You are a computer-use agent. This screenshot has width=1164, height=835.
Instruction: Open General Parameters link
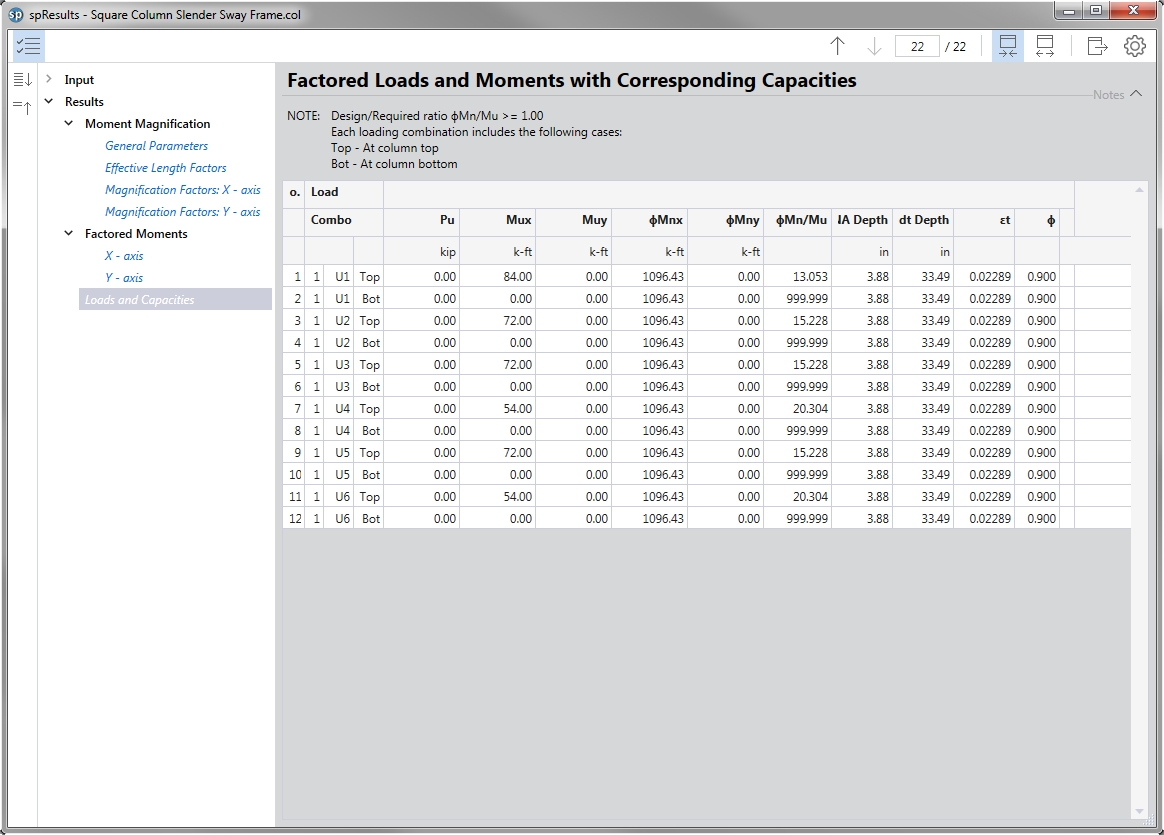tap(156, 146)
